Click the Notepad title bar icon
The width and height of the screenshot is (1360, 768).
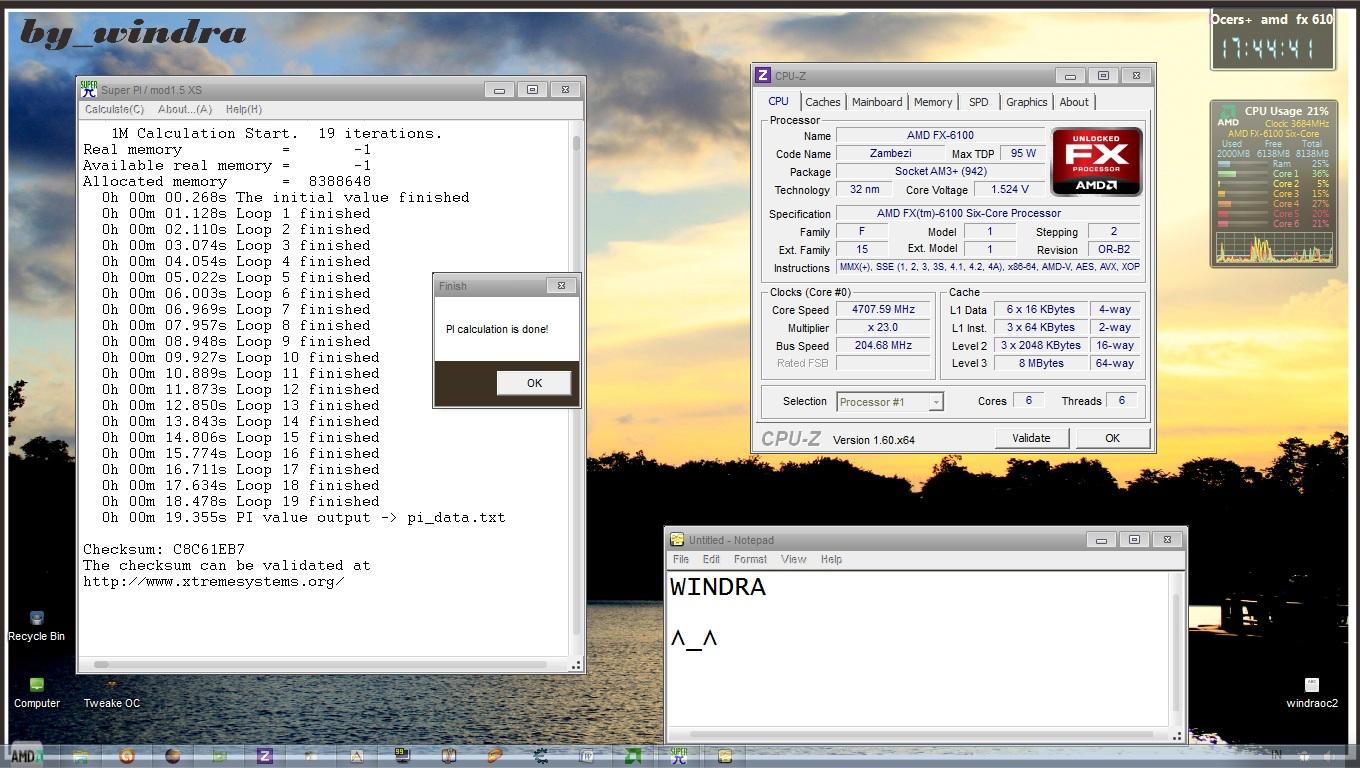[x=677, y=540]
